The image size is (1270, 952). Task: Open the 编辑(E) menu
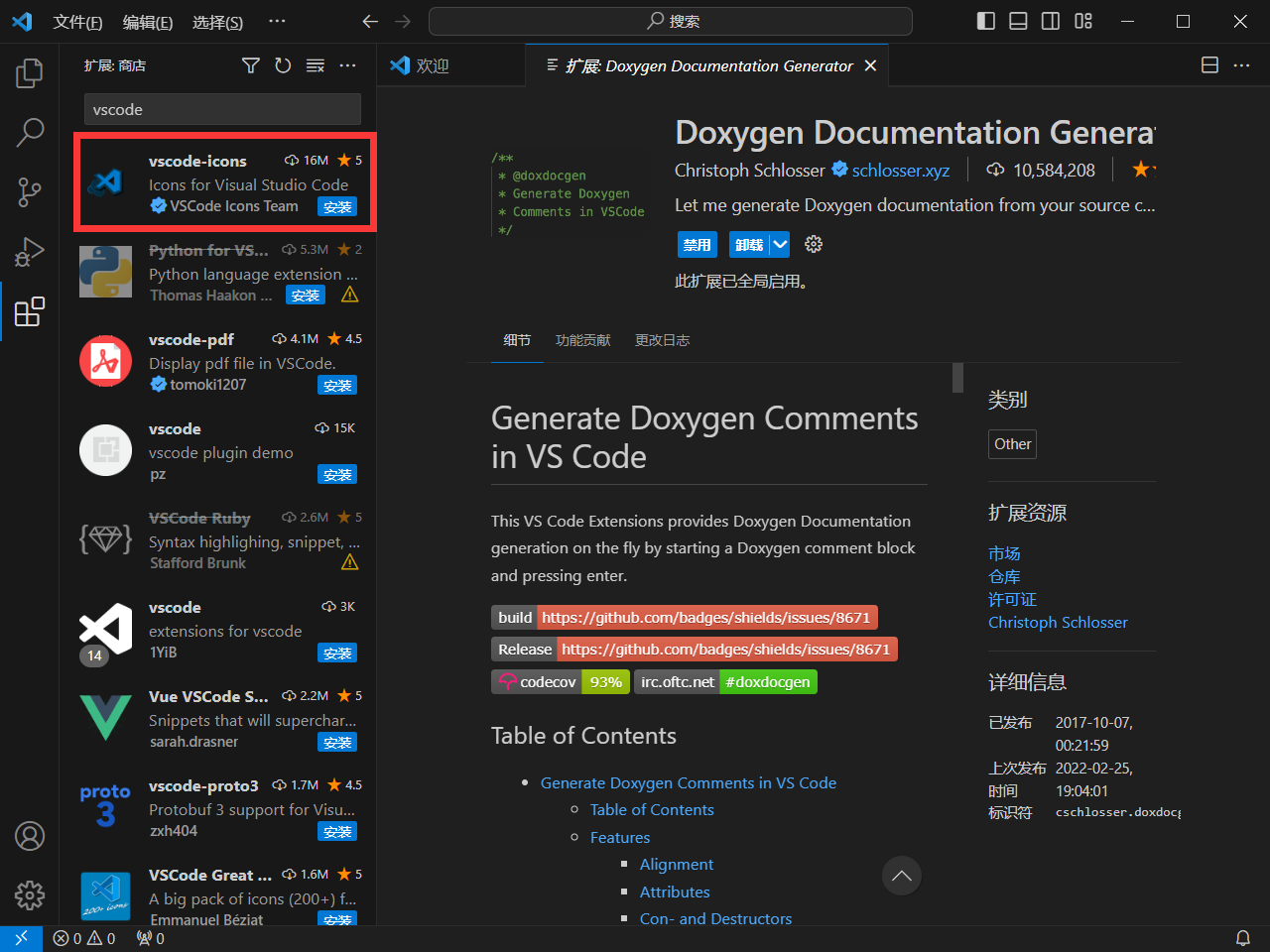(x=148, y=22)
